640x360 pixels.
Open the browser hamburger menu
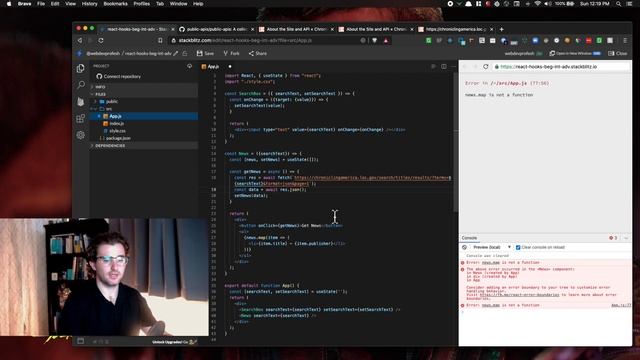tap(625, 40)
